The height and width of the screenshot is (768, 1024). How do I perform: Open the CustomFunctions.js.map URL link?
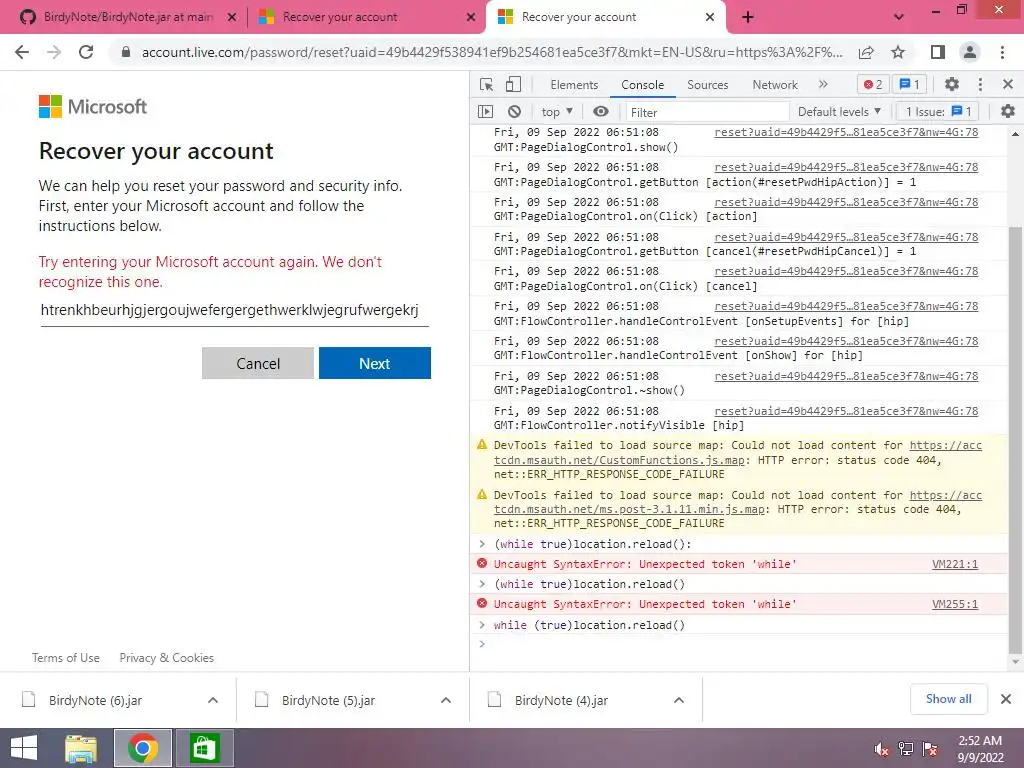click(738, 453)
